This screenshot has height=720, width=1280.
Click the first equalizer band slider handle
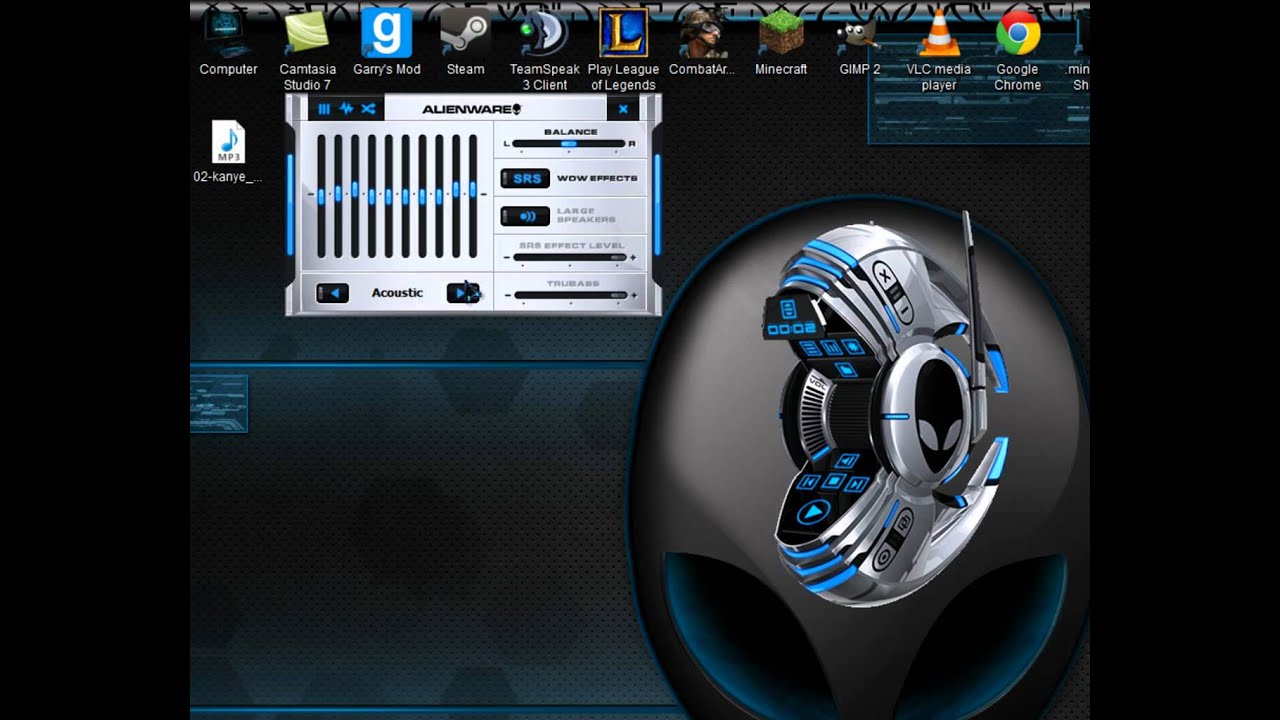(321, 195)
